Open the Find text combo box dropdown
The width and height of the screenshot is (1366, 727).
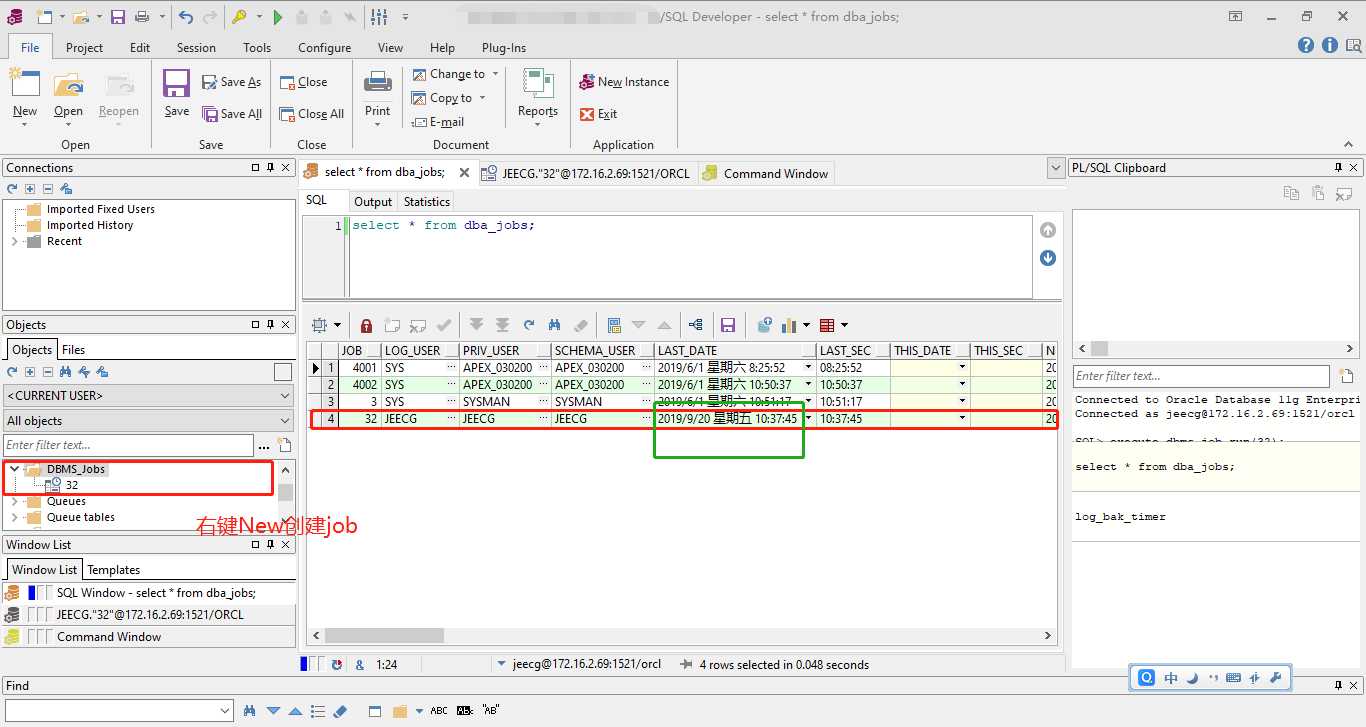(x=225, y=710)
